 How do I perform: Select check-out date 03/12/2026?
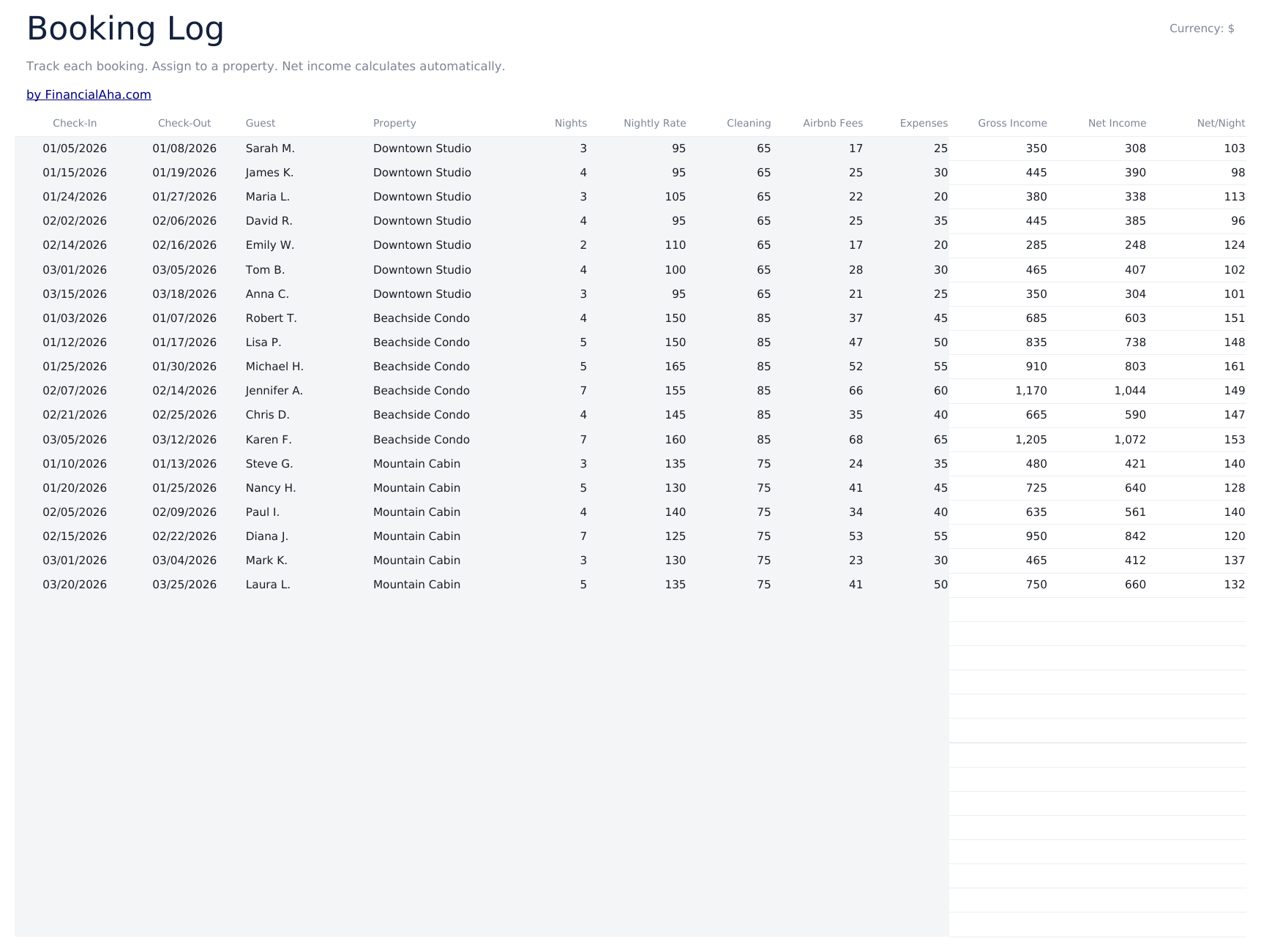click(x=184, y=440)
